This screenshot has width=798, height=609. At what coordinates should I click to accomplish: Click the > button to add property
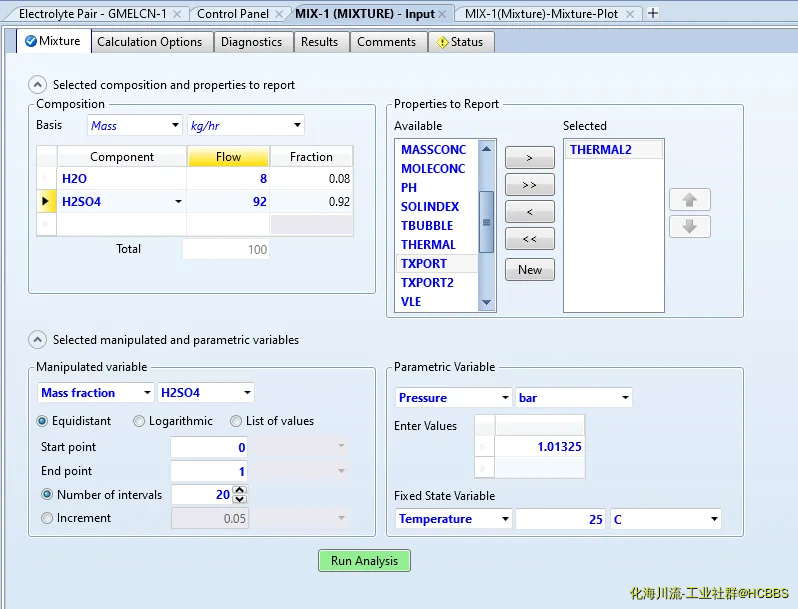(x=529, y=158)
